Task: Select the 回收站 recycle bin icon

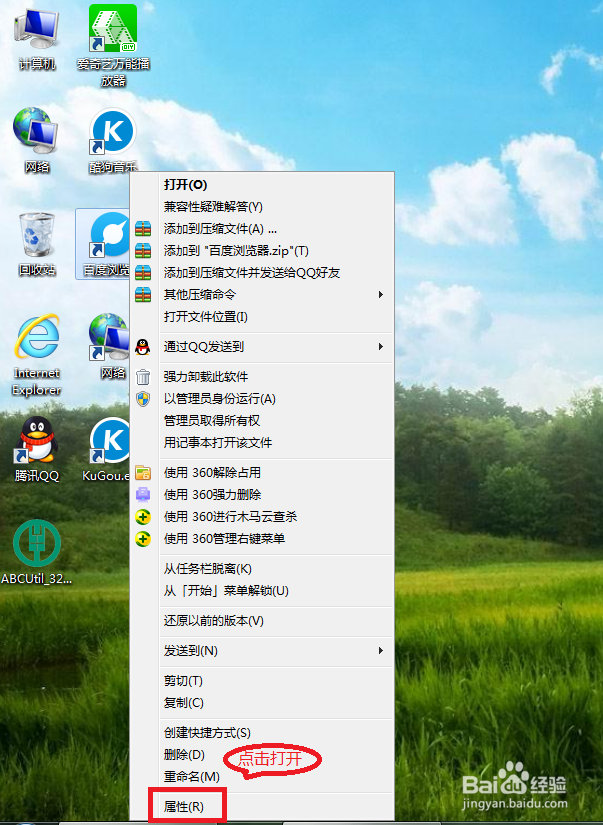Action: (x=37, y=245)
